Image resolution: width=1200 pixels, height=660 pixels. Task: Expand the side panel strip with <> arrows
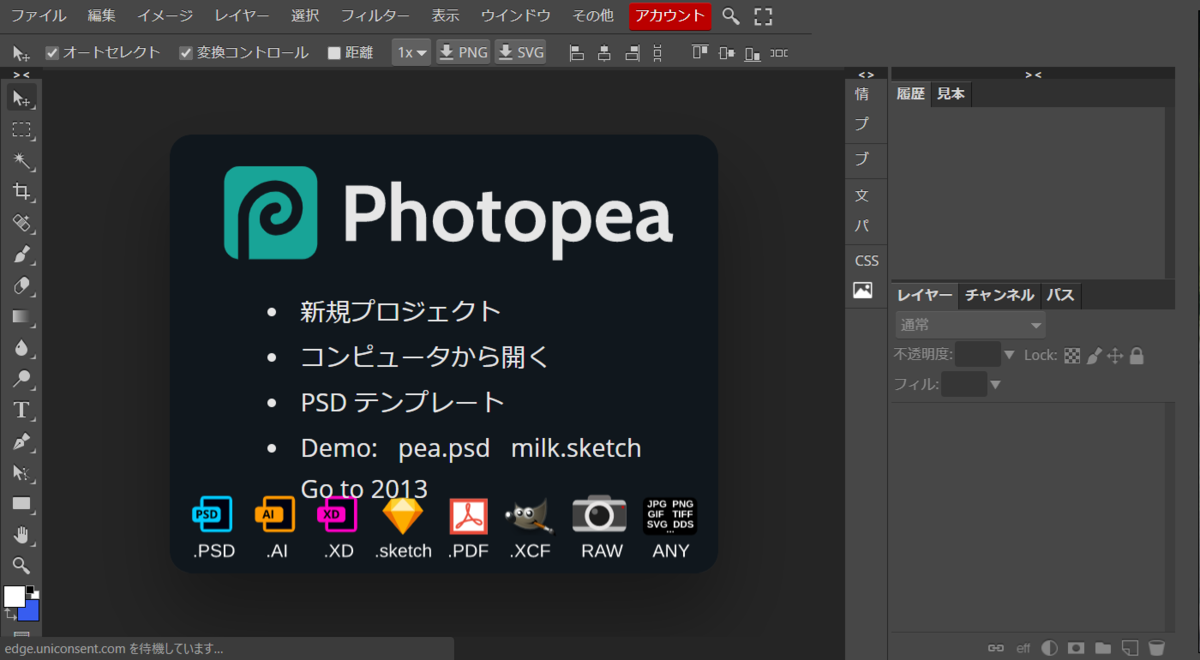tap(866, 74)
